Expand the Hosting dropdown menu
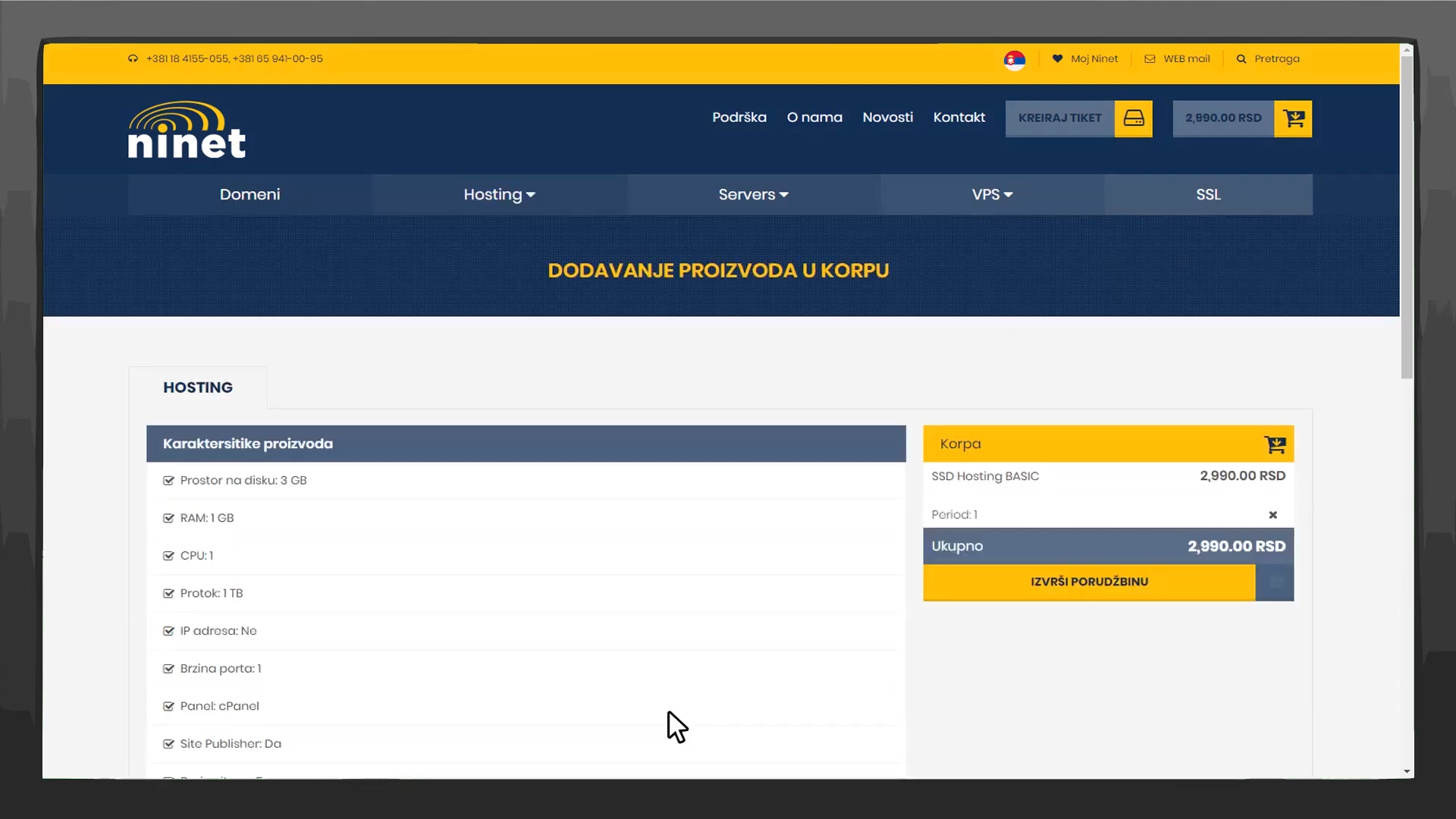 pyautogui.click(x=499, y=195)
